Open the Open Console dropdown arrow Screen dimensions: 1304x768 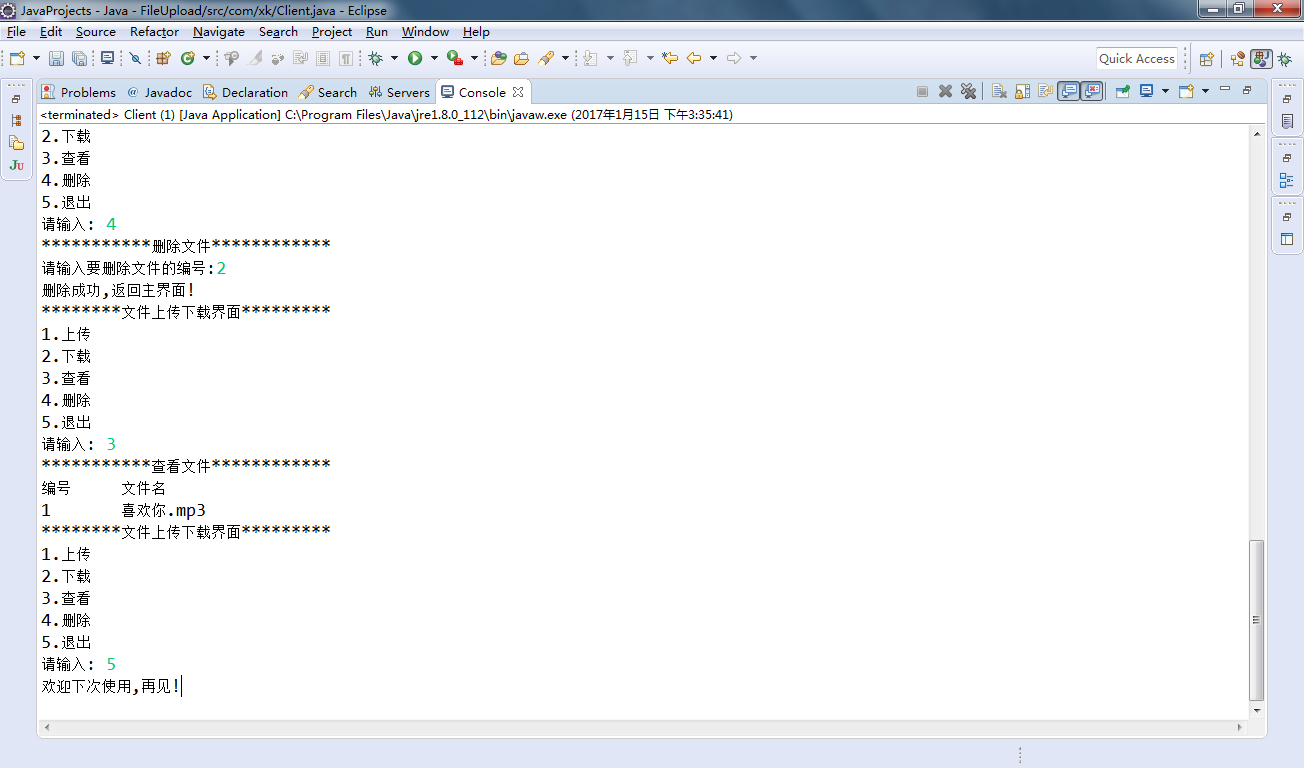coord(1205,91)
